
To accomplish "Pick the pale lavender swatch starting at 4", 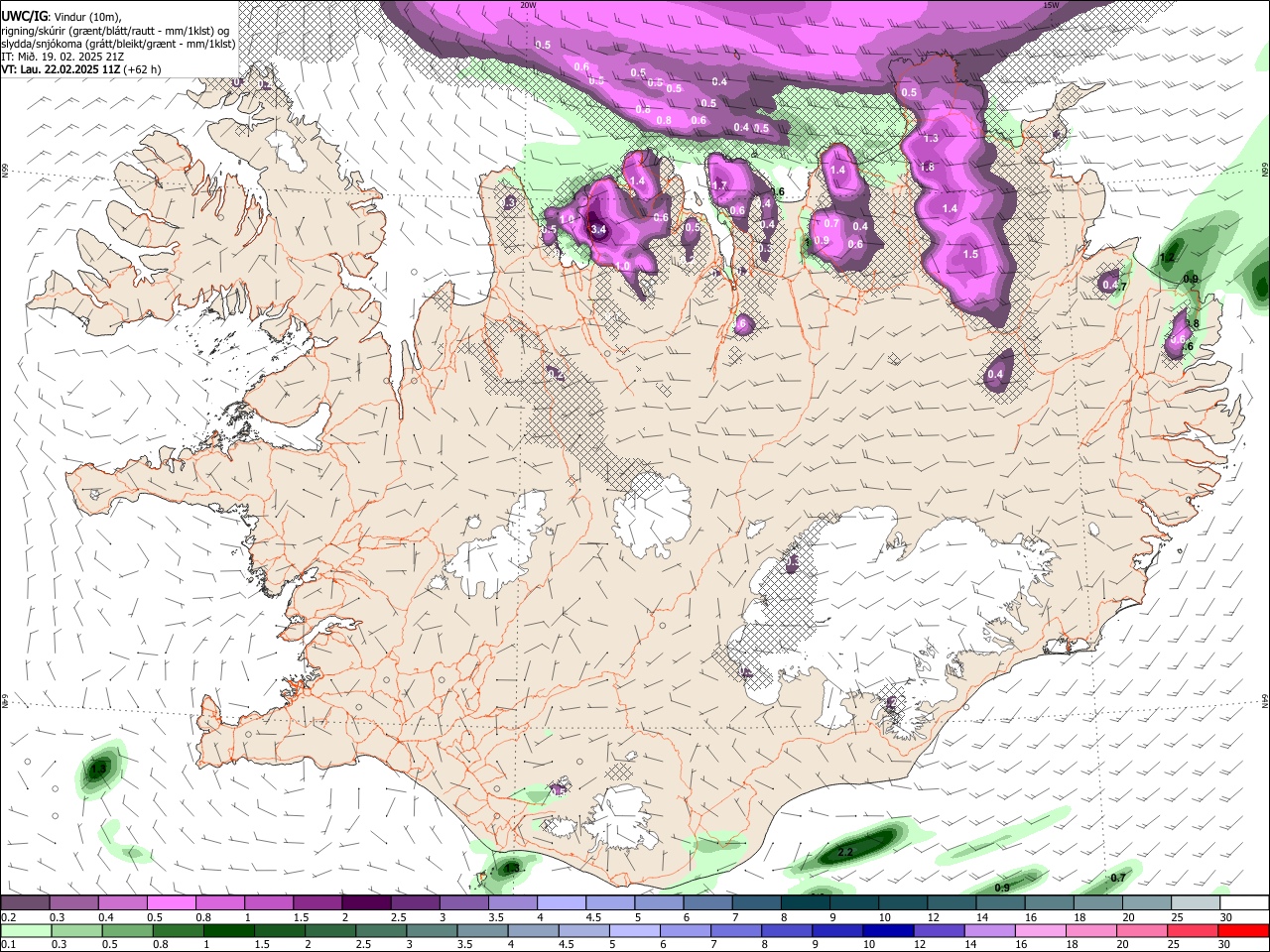I will (x=562, y=903).
